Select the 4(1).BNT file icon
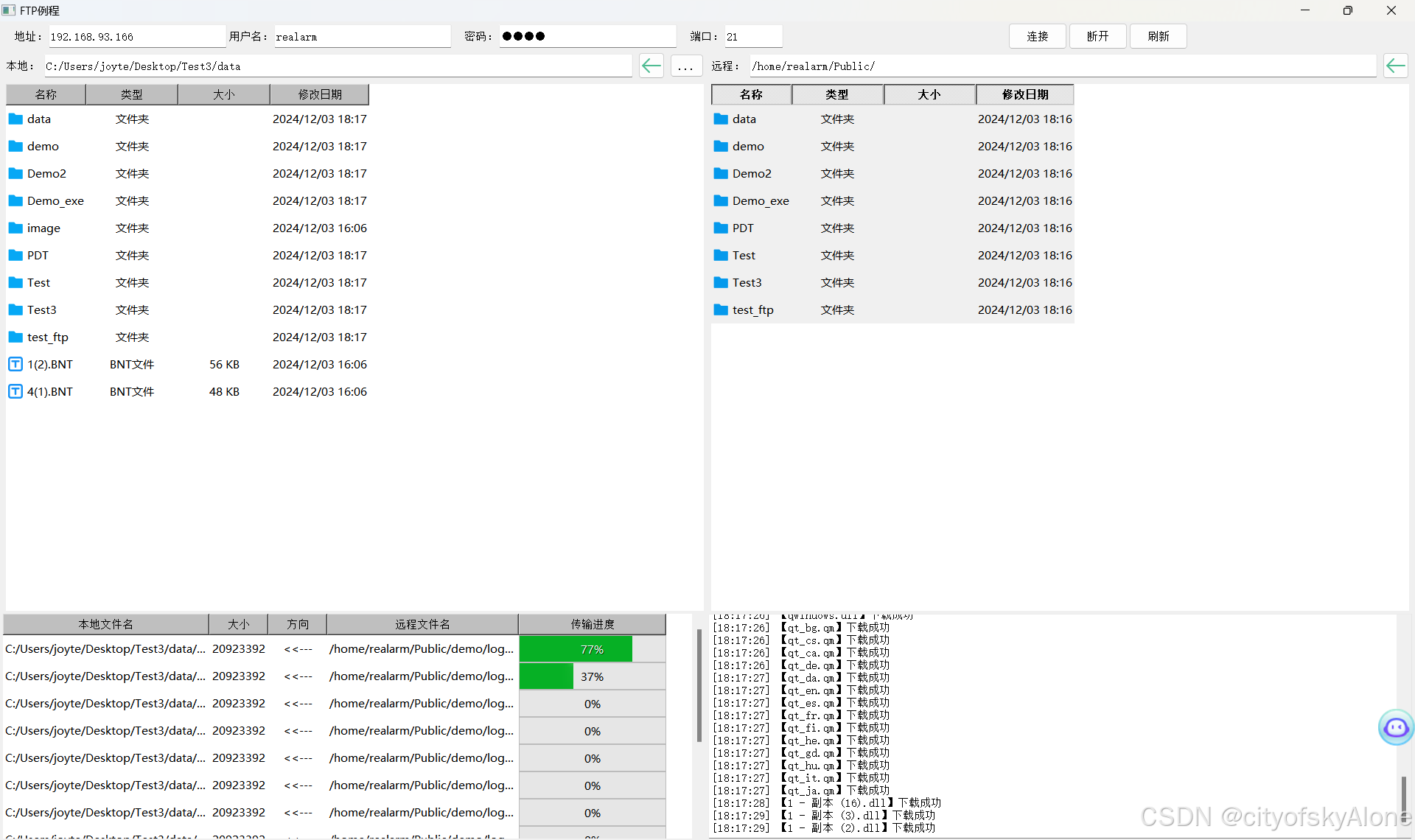1415x840 pixels. click(15, 391)
